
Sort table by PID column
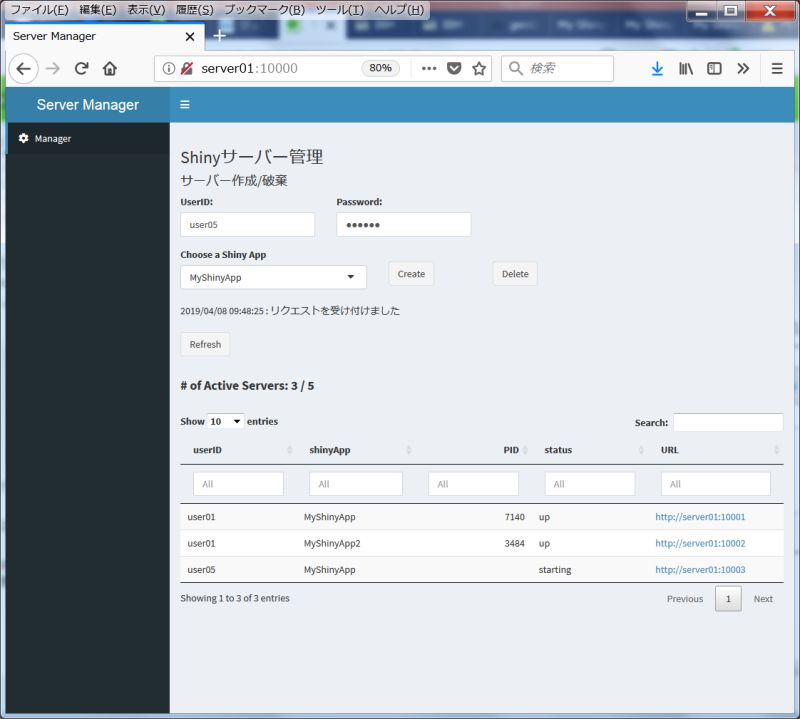[473, 450]
